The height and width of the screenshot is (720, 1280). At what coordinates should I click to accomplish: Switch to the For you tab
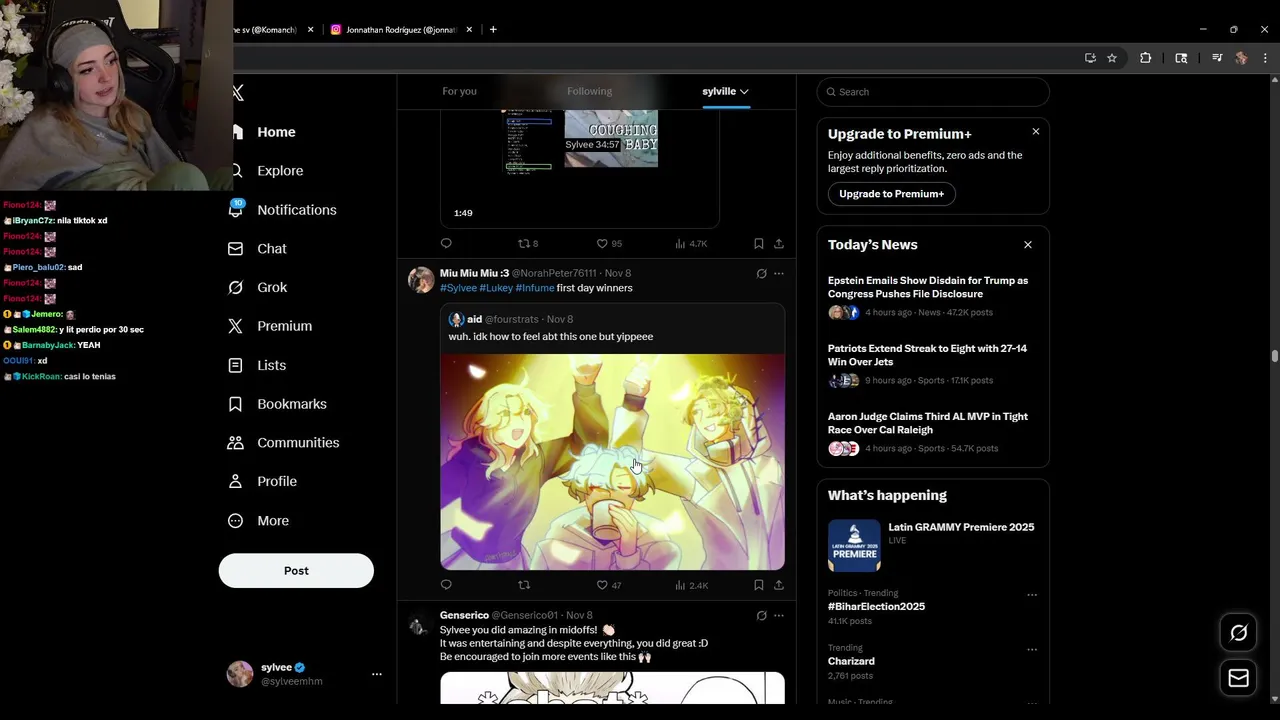pyautogui.click(x=459, y=91)
